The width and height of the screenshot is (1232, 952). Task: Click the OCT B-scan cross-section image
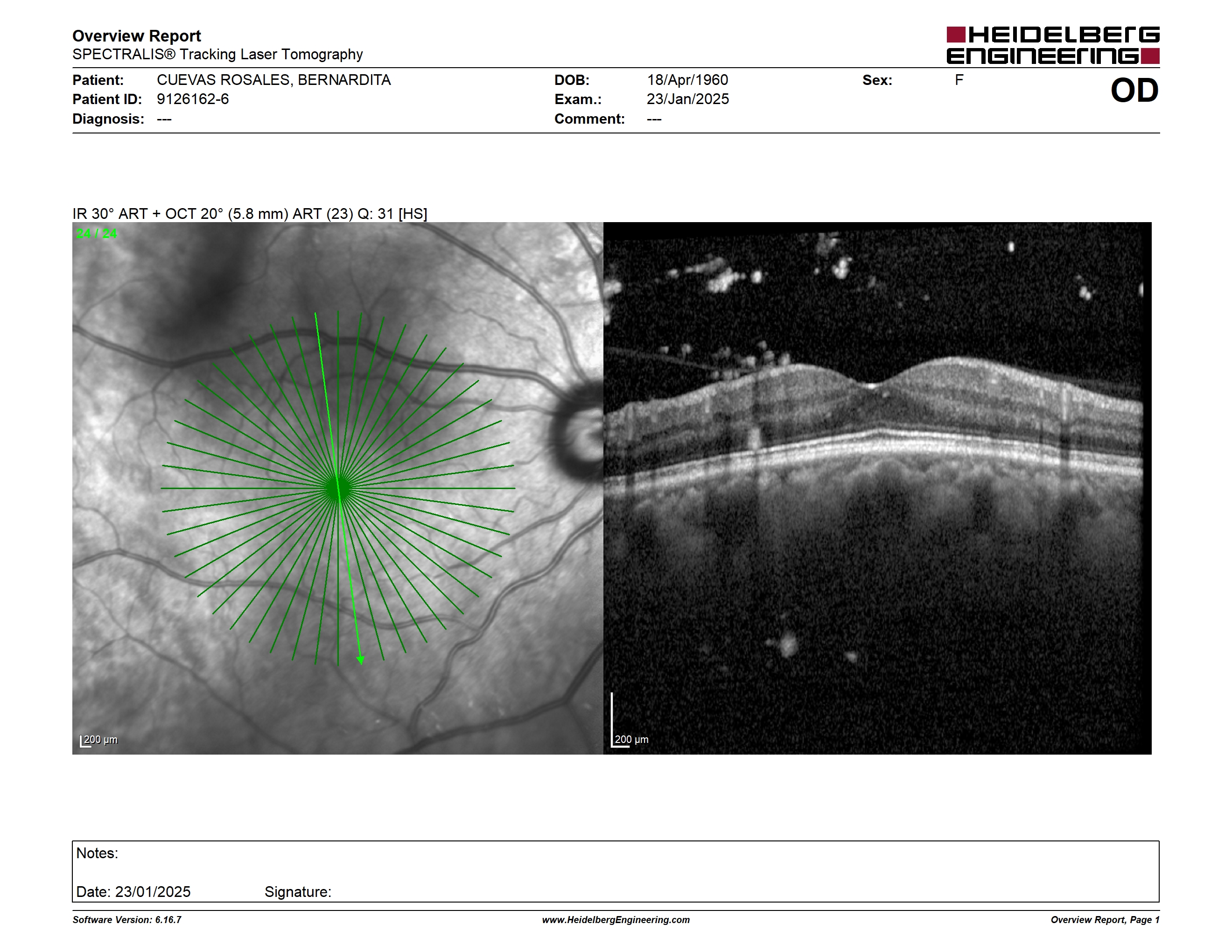pos(877,488)
